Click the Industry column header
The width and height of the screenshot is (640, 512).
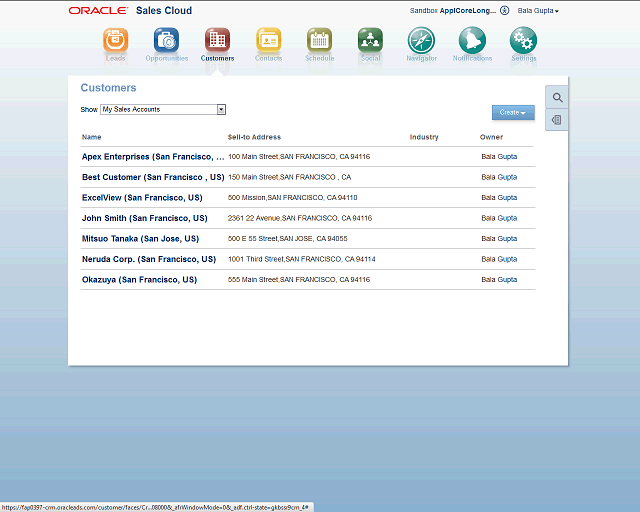424,137
